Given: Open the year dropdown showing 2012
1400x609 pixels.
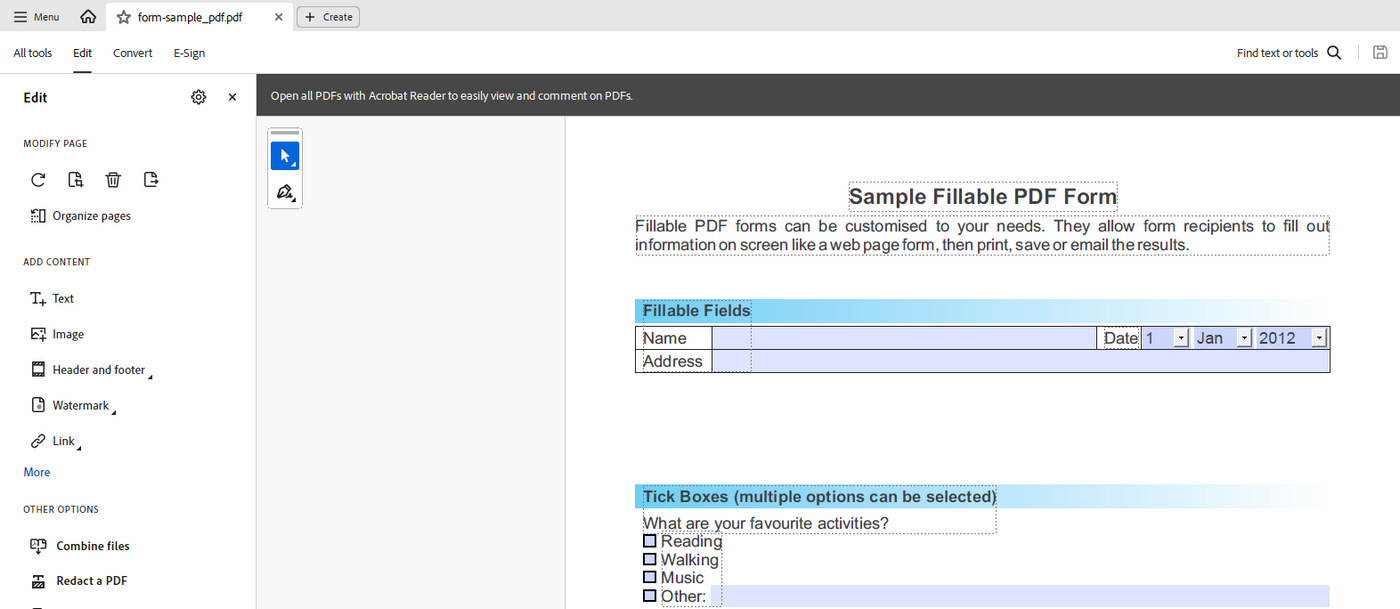Looking at the screenshot, I should point(1319,338).
